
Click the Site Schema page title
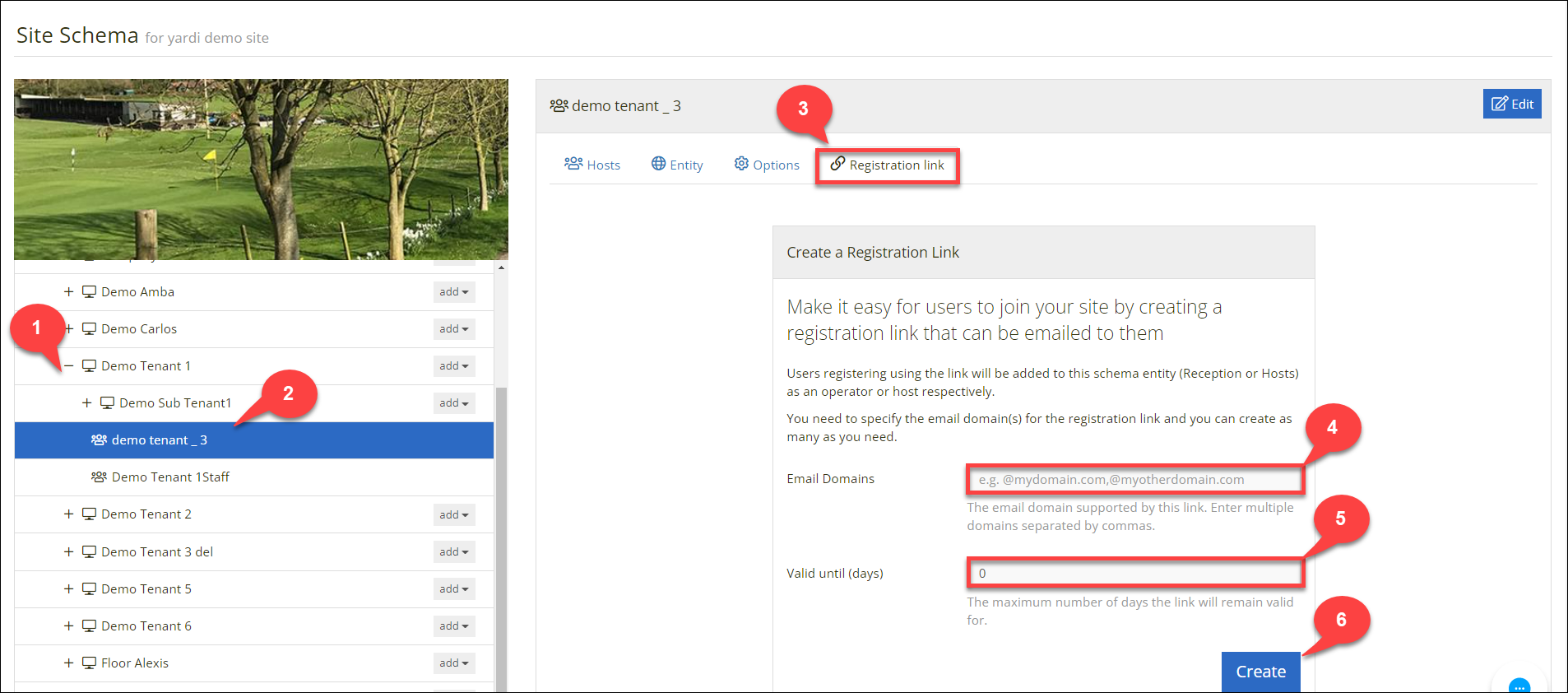point(77,35)
